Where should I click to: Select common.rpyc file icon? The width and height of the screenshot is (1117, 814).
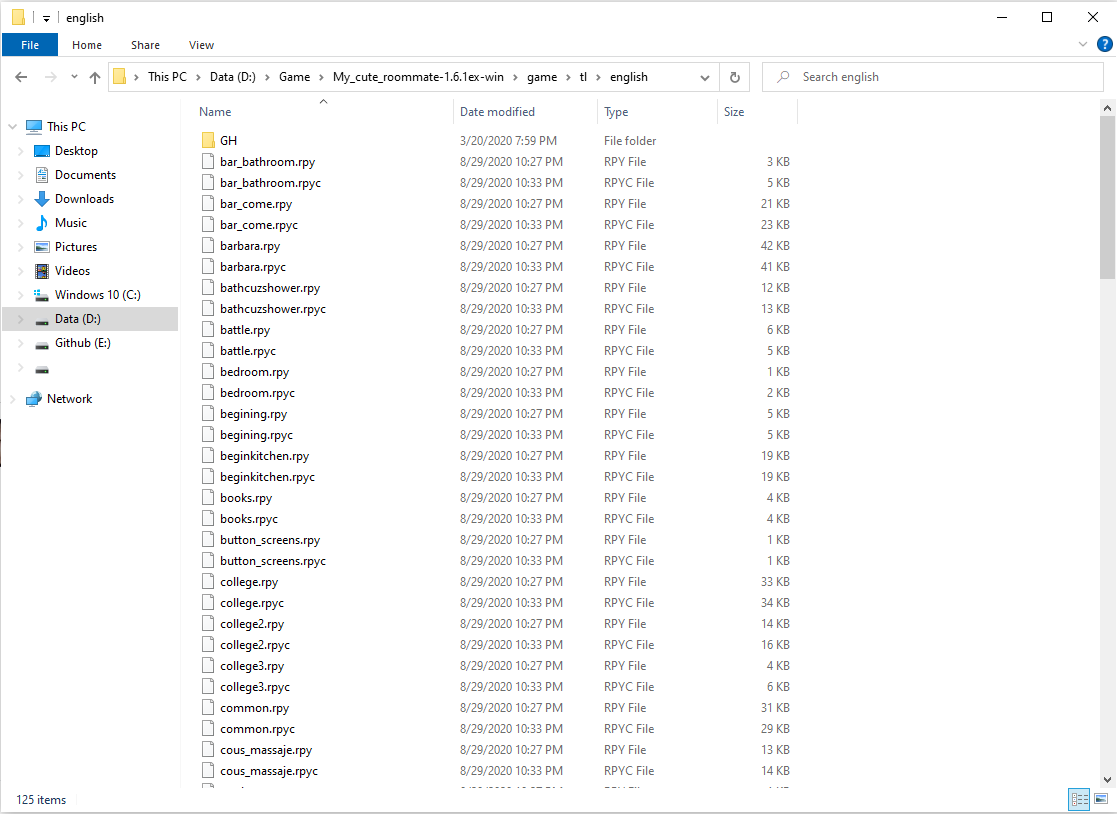[208, 729]
